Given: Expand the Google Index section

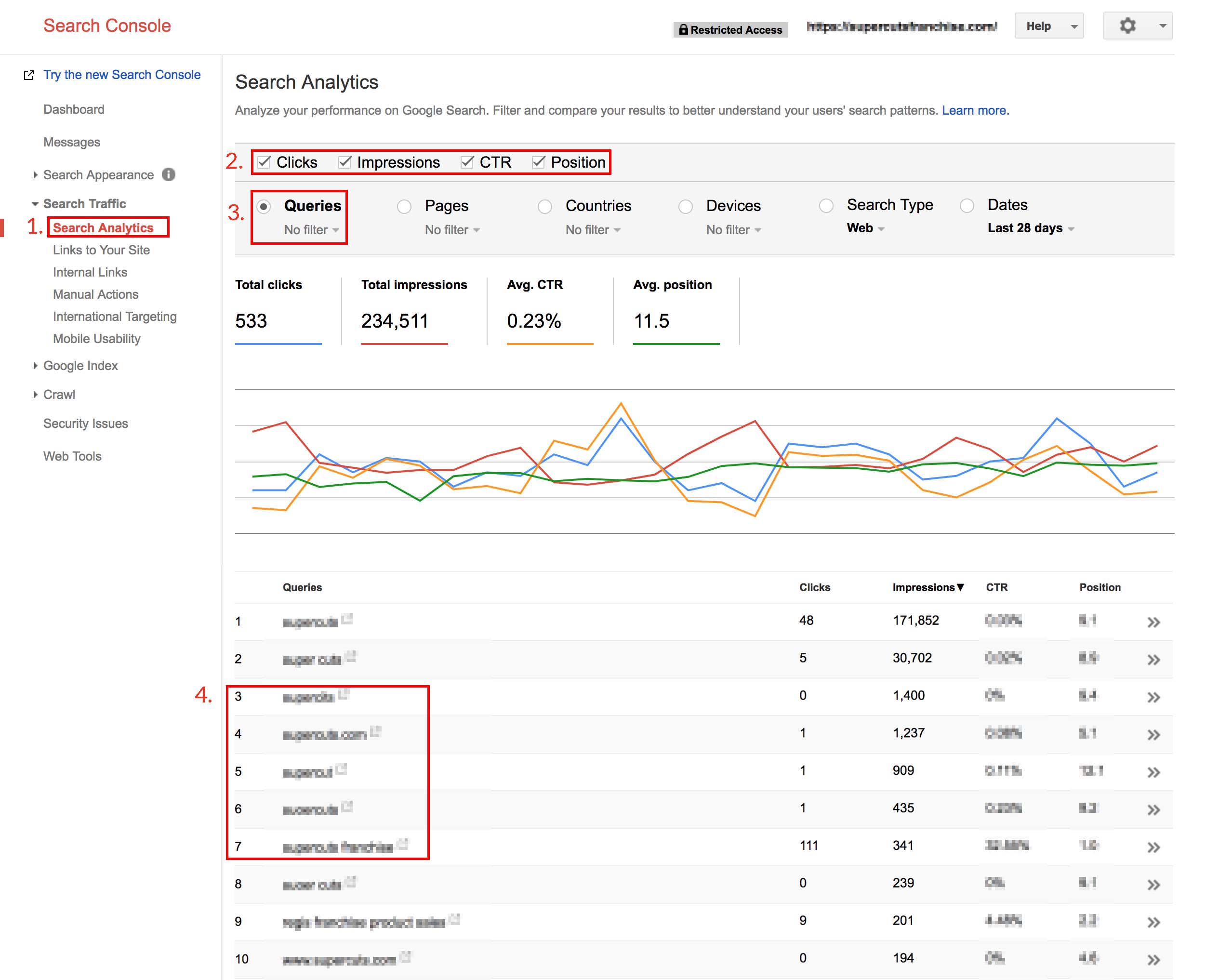Looking at the screenshot, I should (35, 366).
